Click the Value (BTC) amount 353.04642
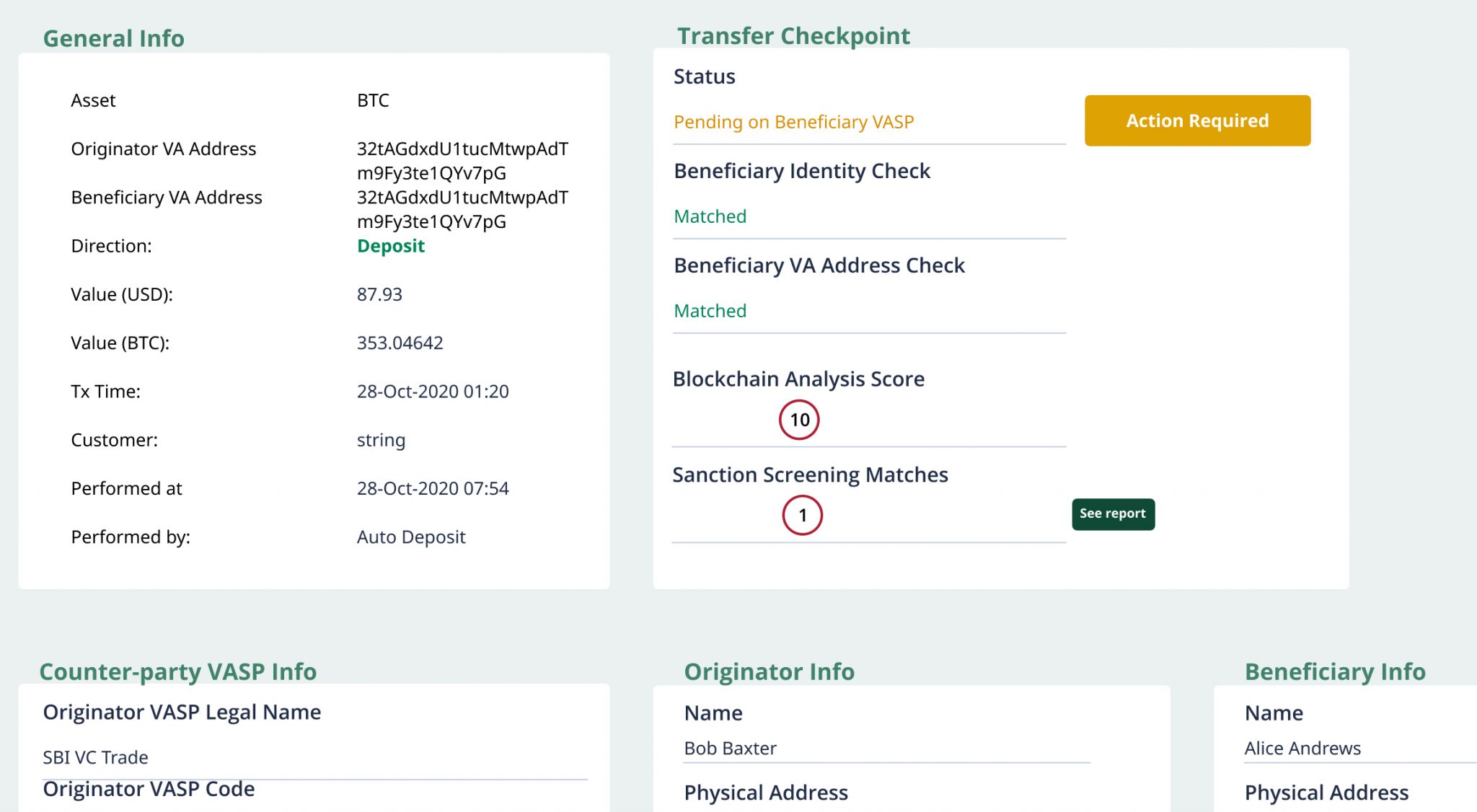The image size is (1477, 812). point(400,343)
